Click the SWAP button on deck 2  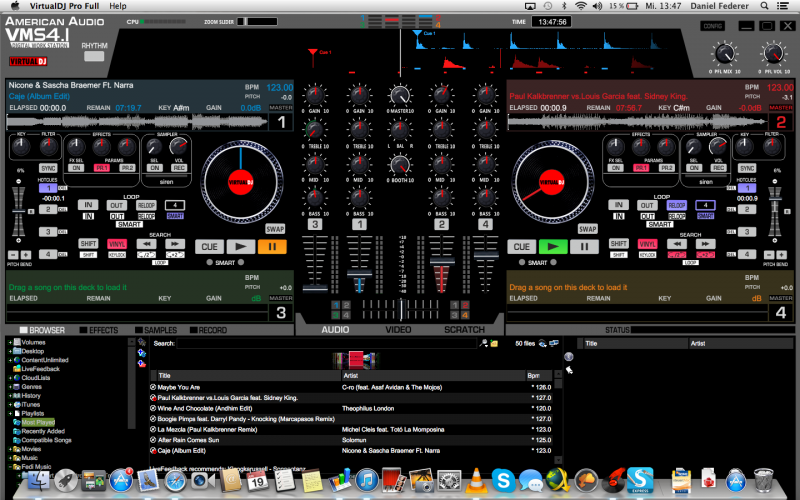587,229
